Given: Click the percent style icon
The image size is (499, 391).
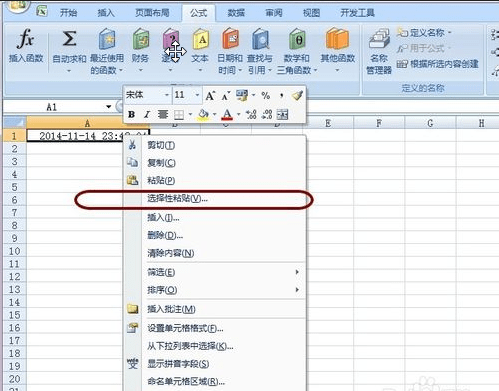Looking at the screenshot, I should tap(266, 96).
